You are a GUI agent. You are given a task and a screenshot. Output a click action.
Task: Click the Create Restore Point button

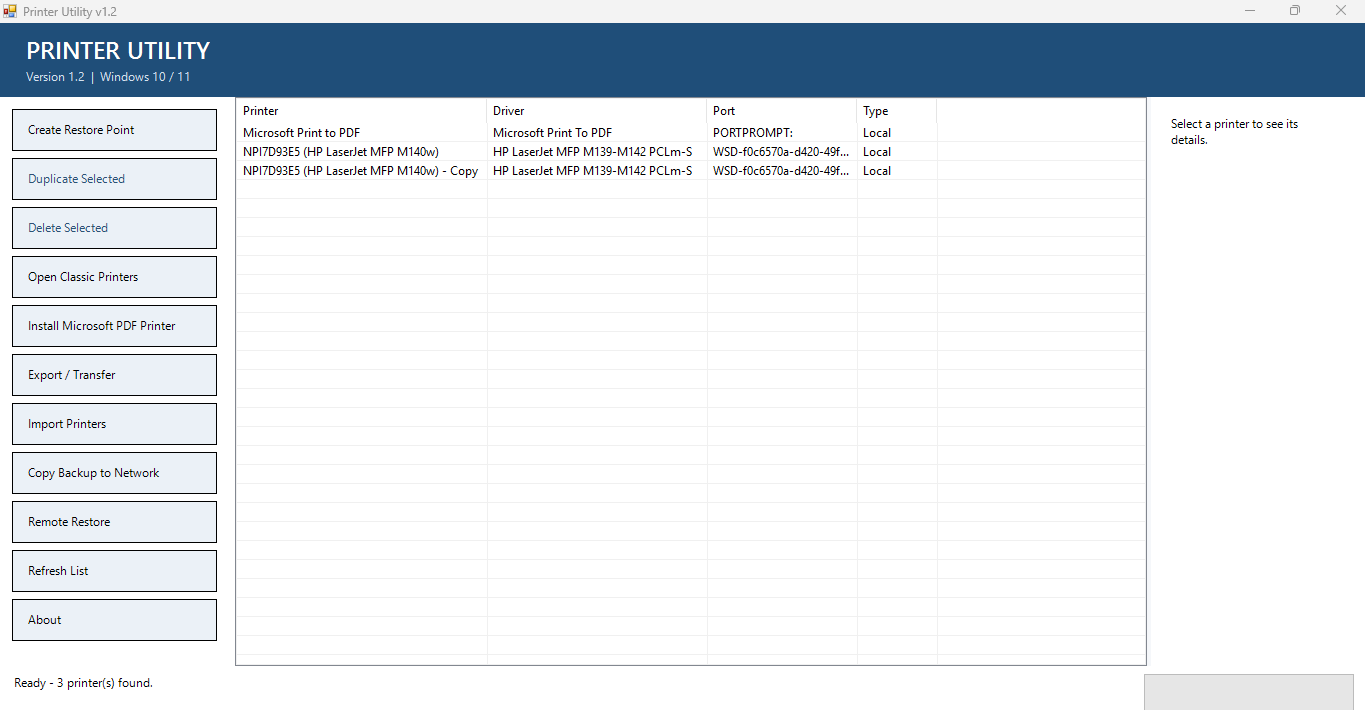coord(114,130)
